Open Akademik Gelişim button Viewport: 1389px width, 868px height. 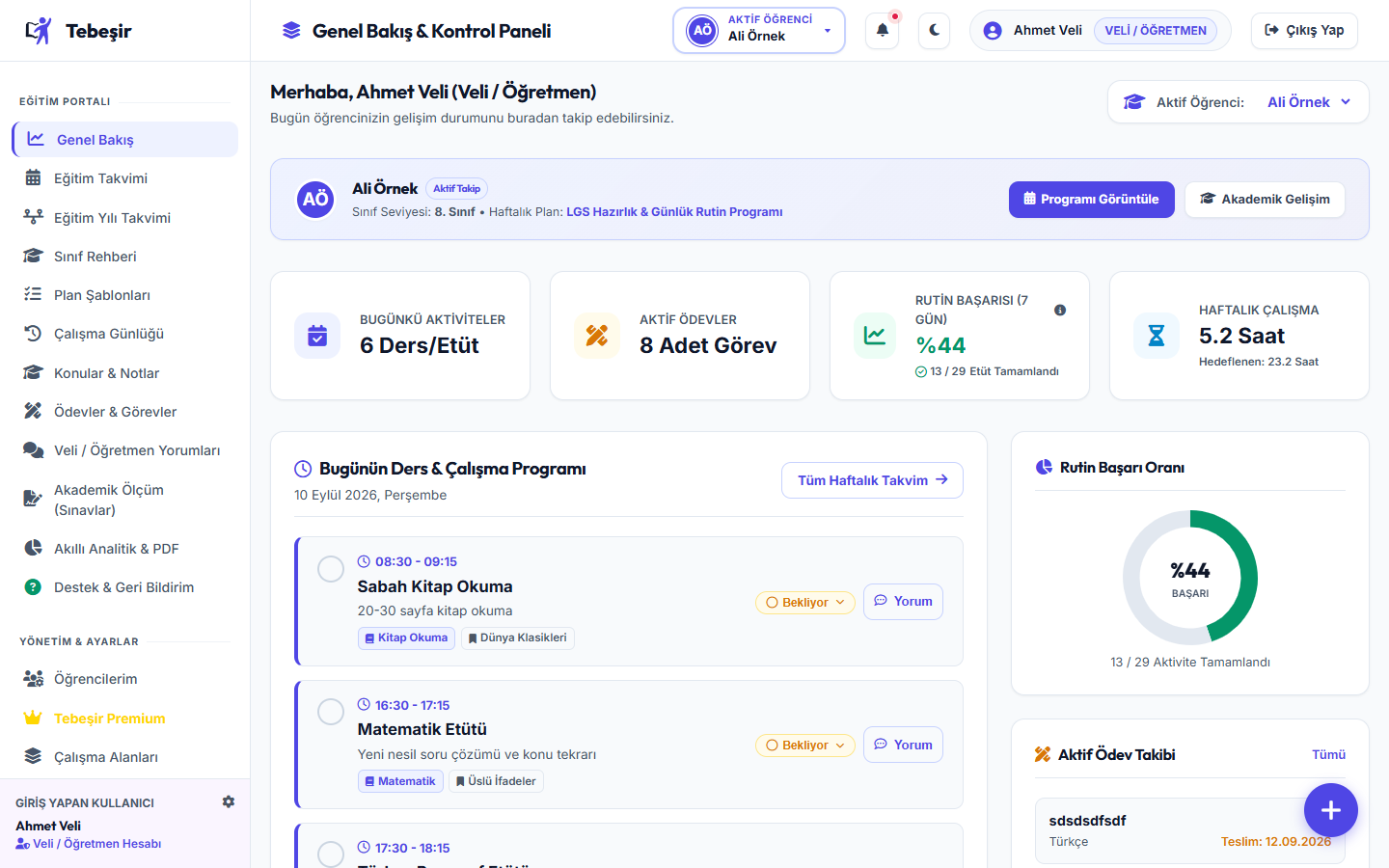pos(1265,200)
